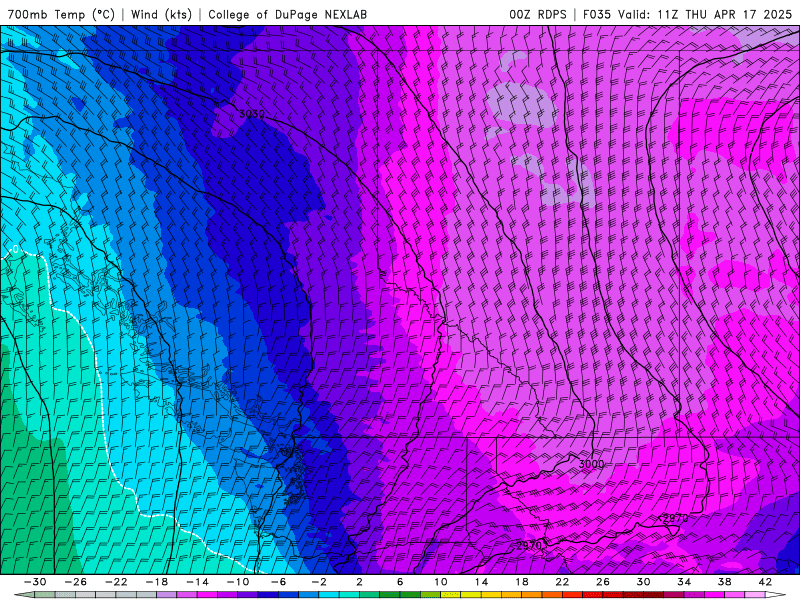The width and height of the screenshot is (800, 600).
Task: Click the white "0" isotherm label
Action: click(16, 249)
